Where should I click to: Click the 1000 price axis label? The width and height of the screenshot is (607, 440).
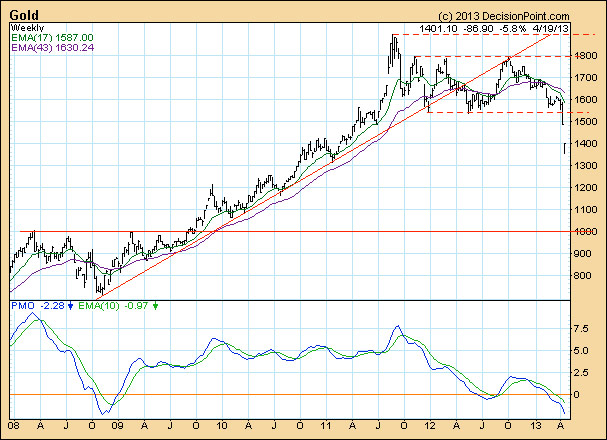(587, 232)
